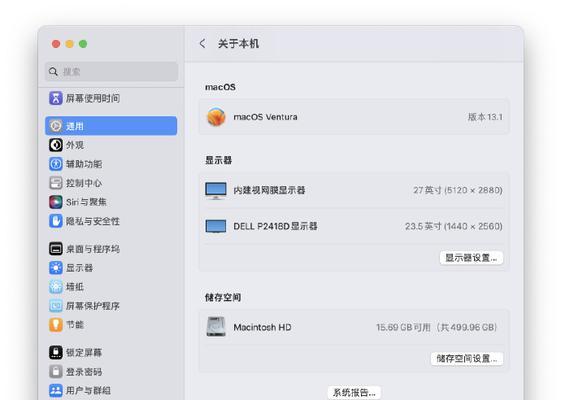Viewport: 561px width, 400px height.
Task: Open the 登录密码 icon
Action: click(55, 371)
